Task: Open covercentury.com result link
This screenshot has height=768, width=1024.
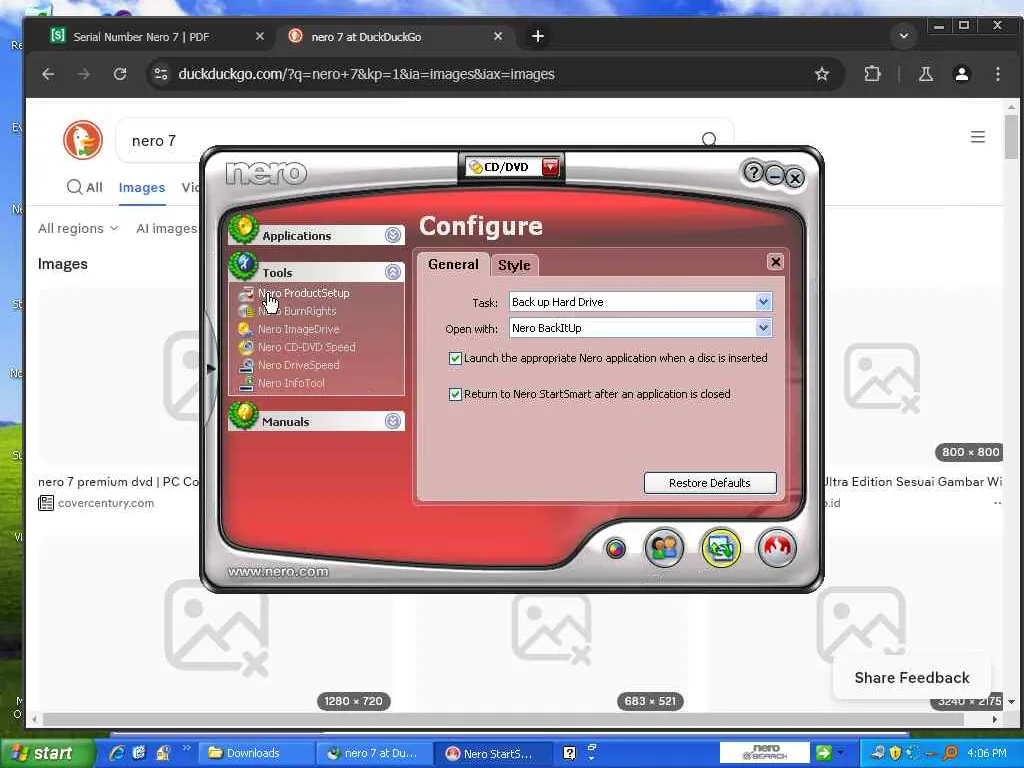Action: tap(106, 504)
